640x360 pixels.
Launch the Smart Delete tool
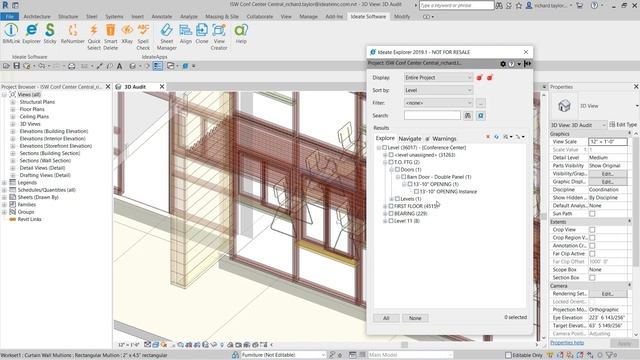[111, 37]
